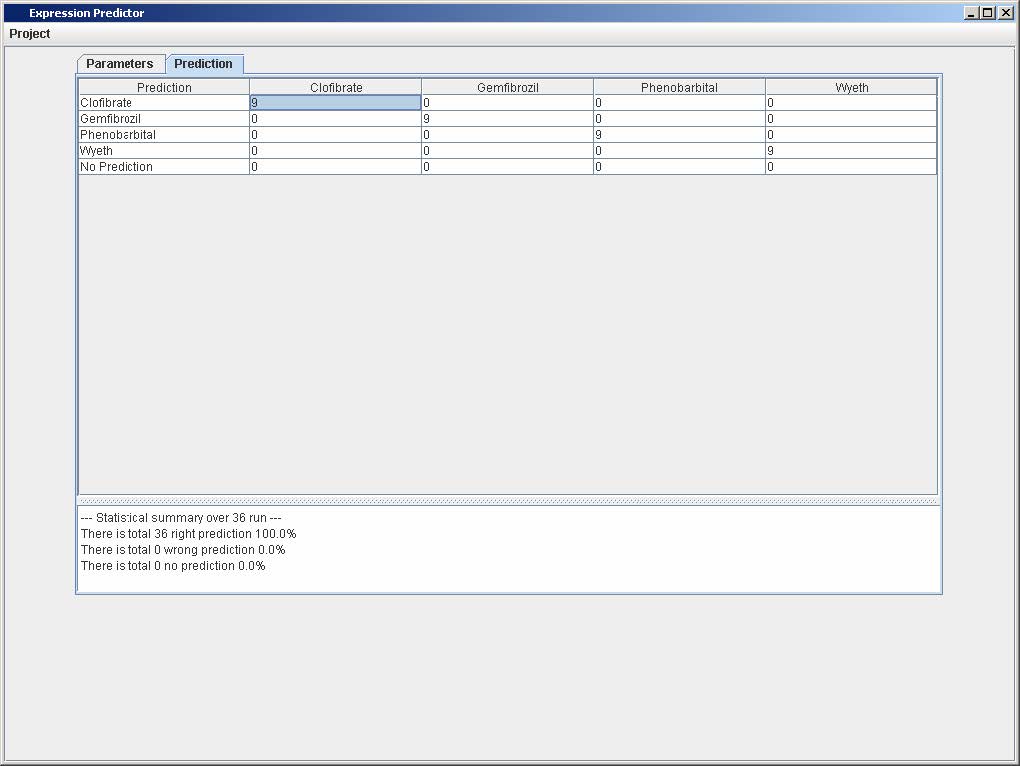This screenshot has width=1020, height=766.
Task: Select the Wyeth row label cell
Action: (164, 151)
